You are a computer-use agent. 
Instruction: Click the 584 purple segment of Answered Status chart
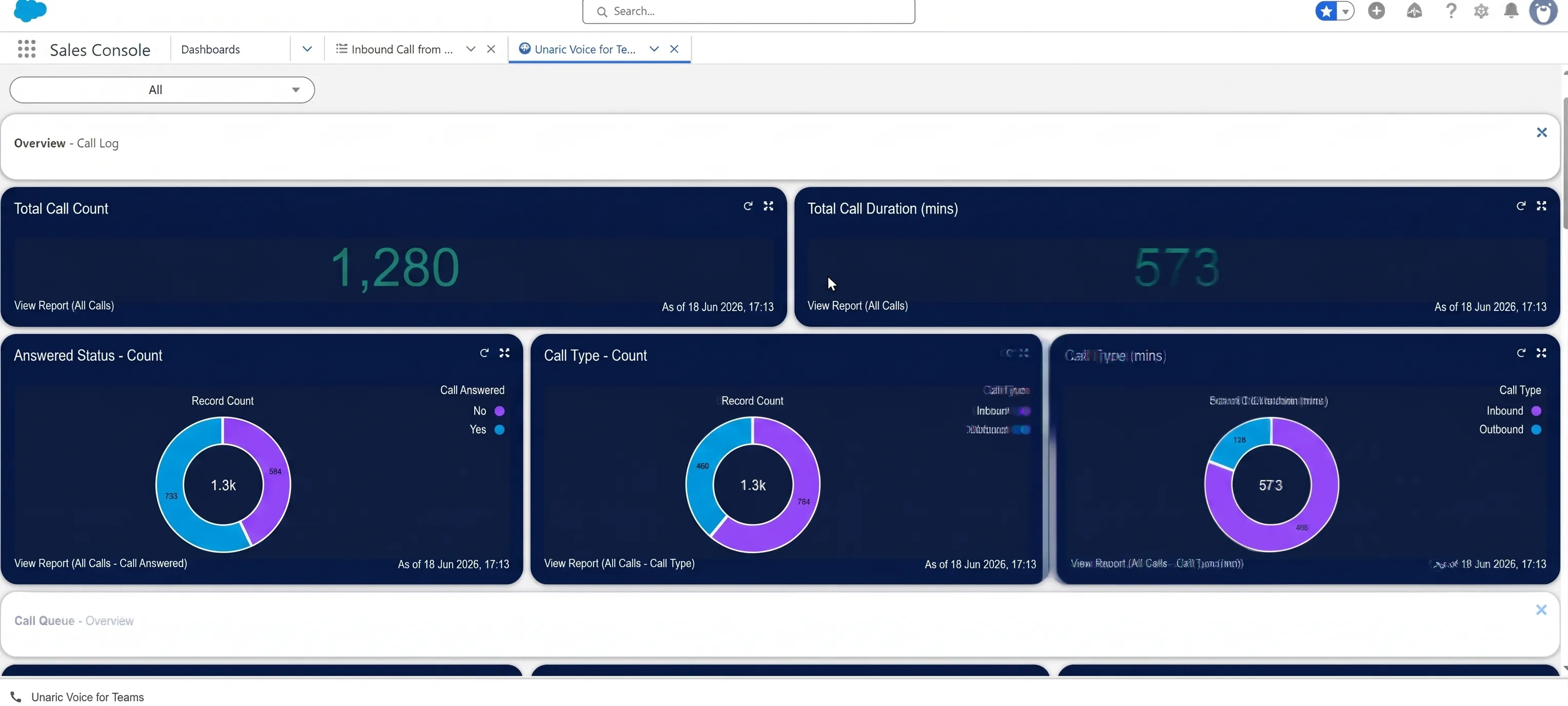point(274,472)
